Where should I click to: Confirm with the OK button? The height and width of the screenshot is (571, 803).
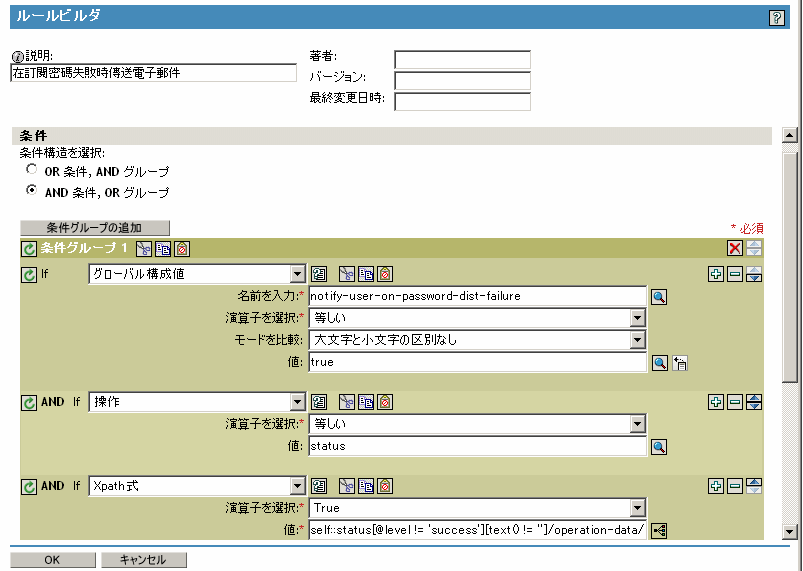(53, 560)
